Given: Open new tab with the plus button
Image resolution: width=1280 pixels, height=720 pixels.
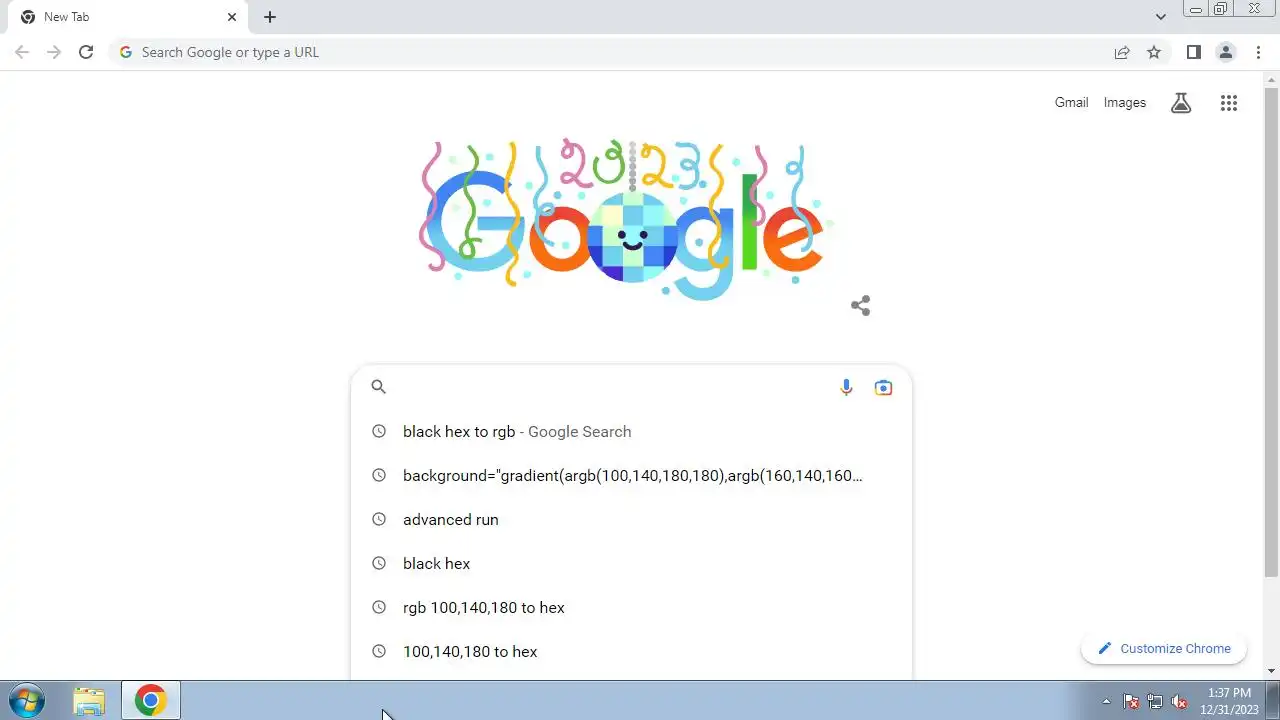Looking at the screenshot, I should pyautogui.click(x=270, y=17).
